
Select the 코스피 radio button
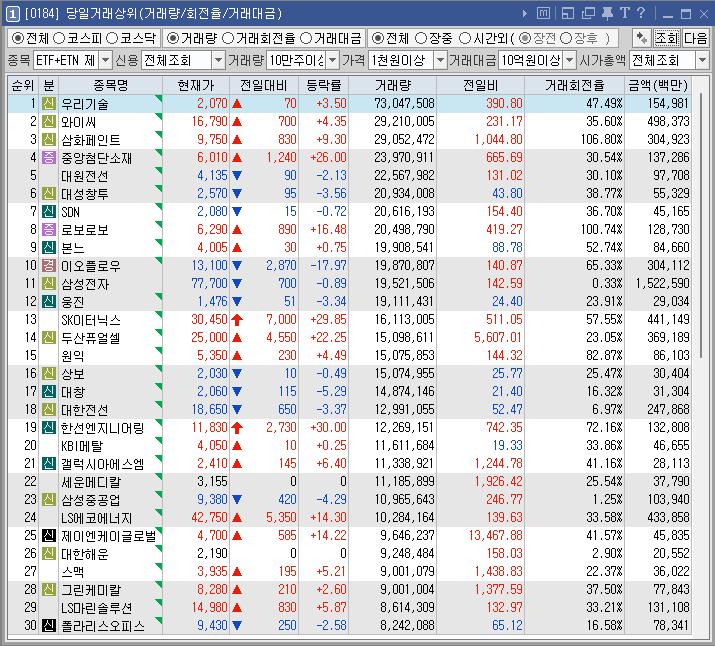pyautogui.click(x=59, y=38)
